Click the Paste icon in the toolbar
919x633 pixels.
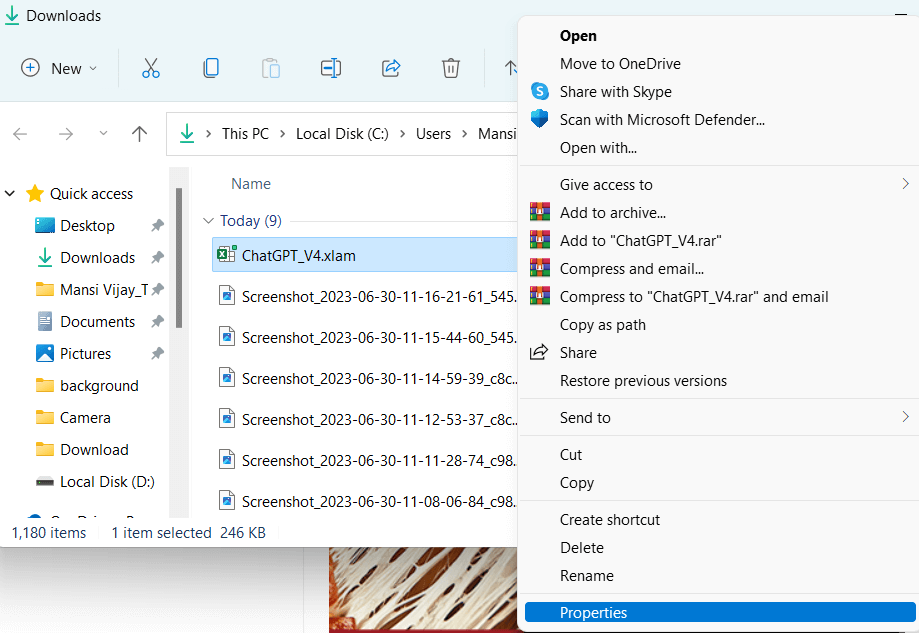pos(271,68)
